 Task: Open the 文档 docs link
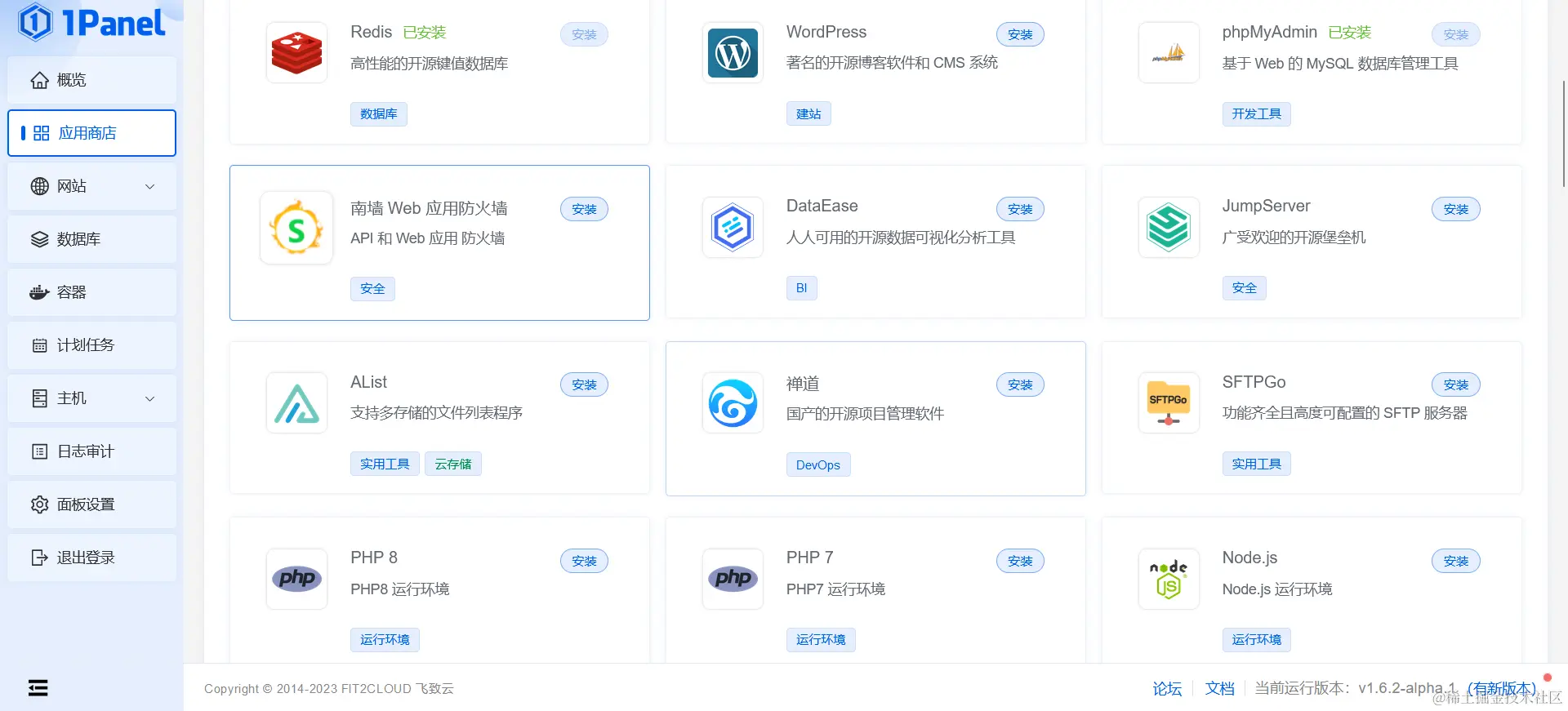(x=1220, y=688)
